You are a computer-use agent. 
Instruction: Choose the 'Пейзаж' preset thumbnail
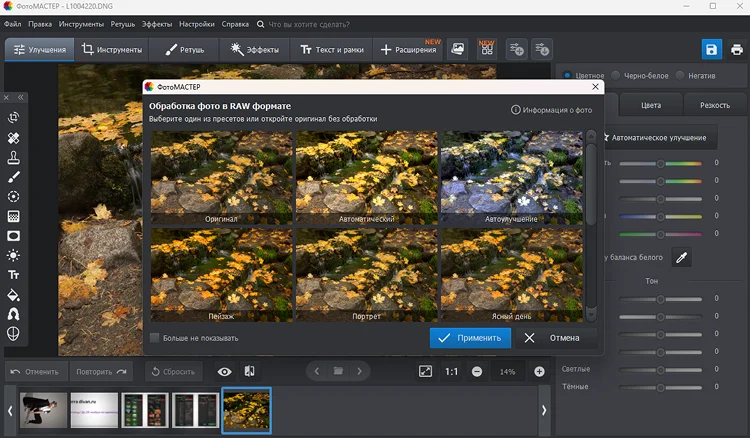pyautogui.click(x=221, y=274)
